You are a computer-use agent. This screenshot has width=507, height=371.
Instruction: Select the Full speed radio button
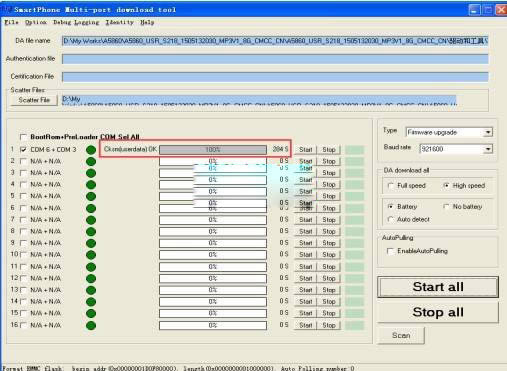click(x=391, y=186)
